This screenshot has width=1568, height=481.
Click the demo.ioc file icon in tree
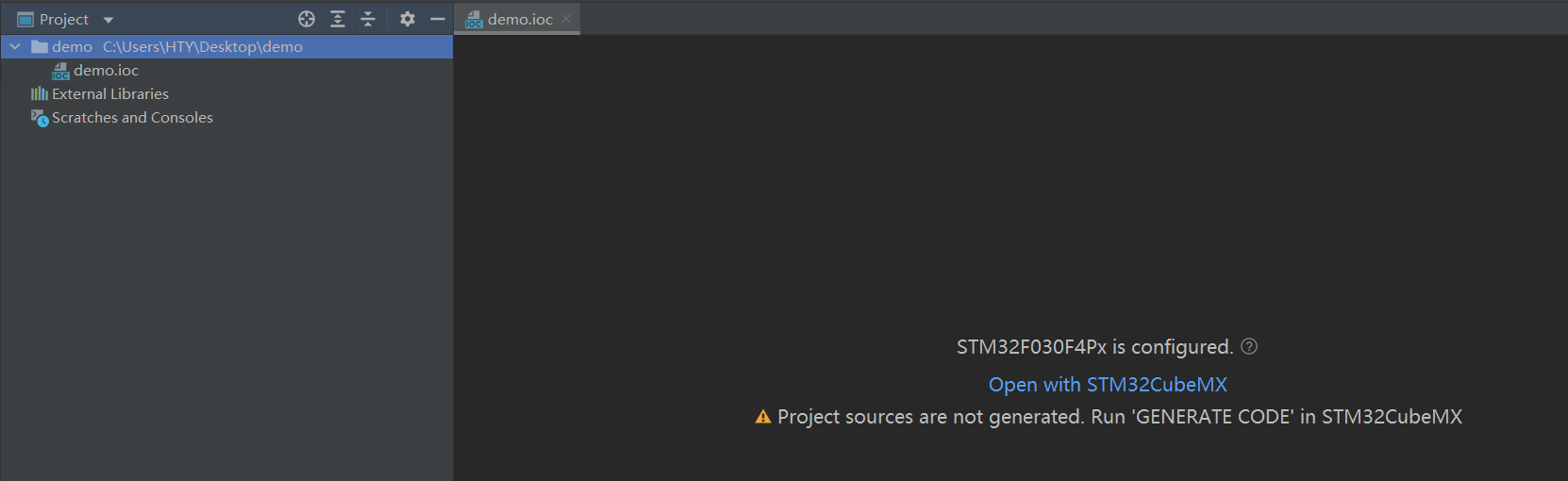tap(60, 71)
